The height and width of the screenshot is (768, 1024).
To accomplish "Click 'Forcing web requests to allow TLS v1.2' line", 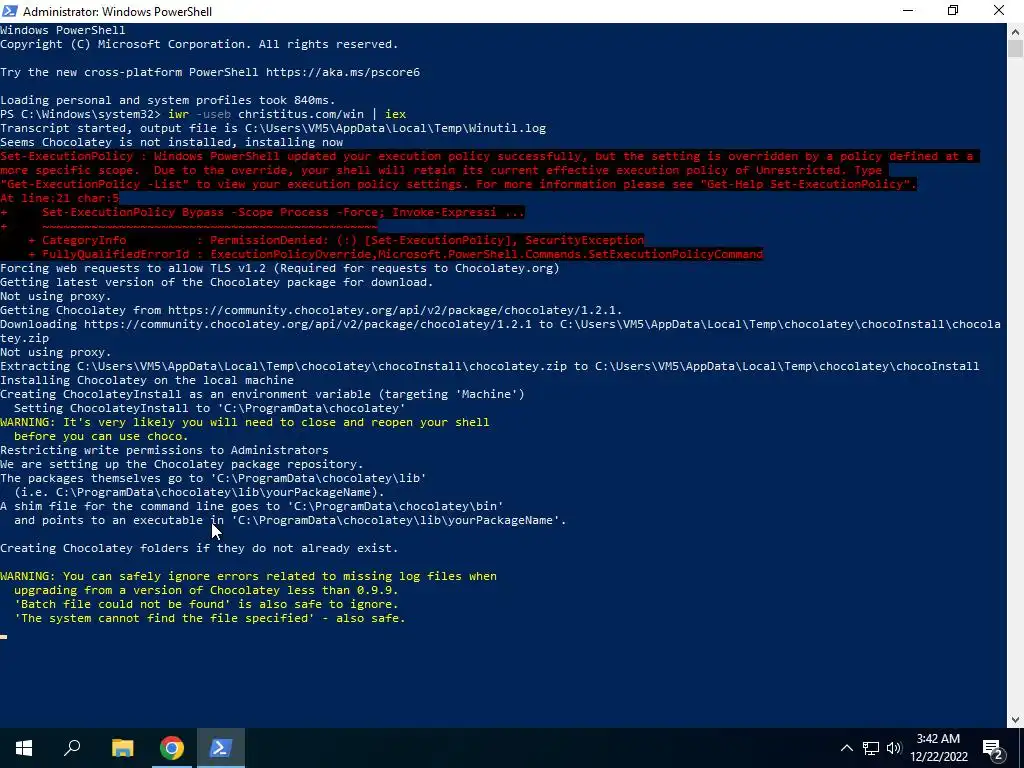I will coord(280,268).
